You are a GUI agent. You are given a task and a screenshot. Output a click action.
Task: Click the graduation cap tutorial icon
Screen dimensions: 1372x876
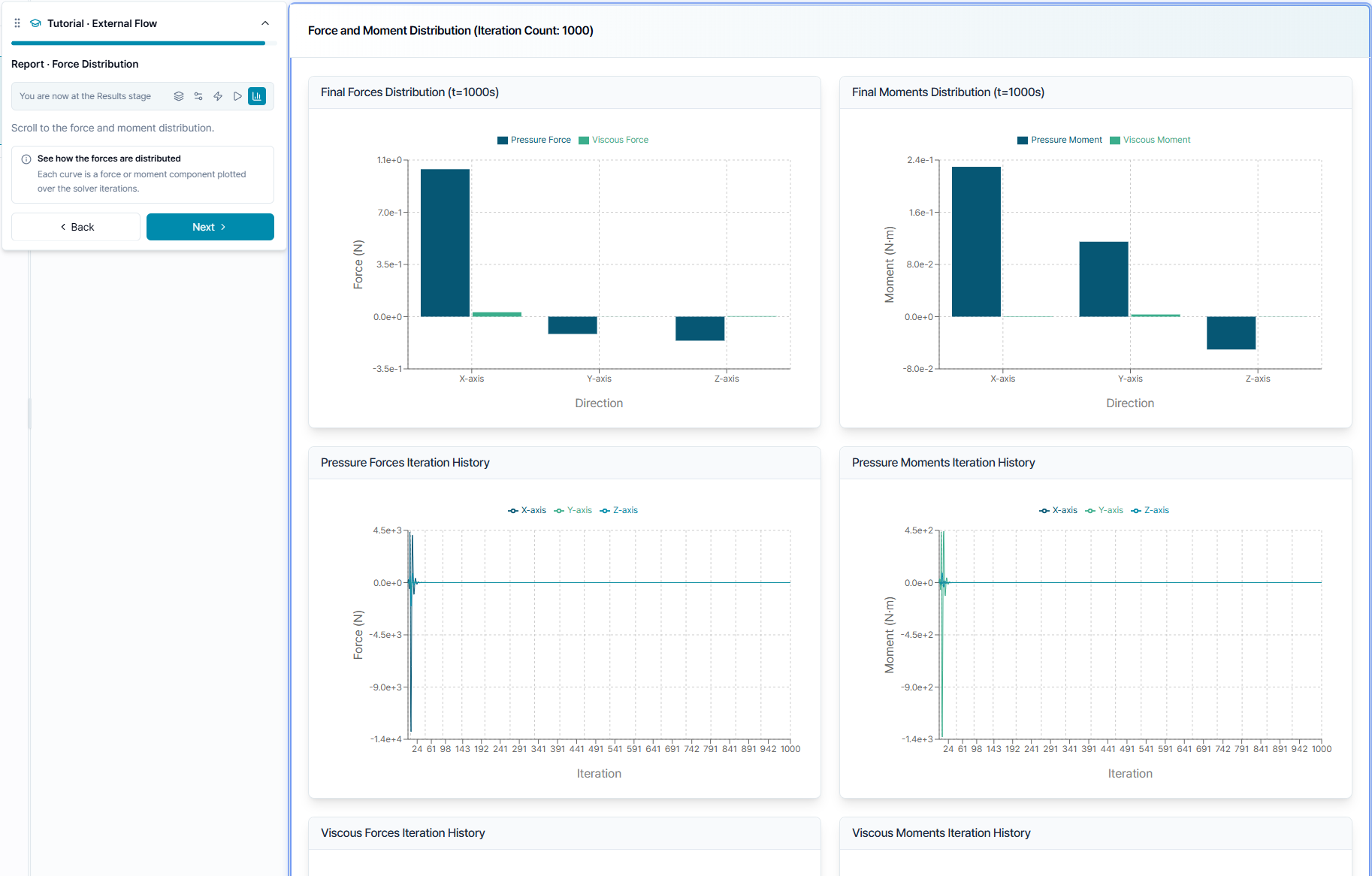tap(35, 23)
